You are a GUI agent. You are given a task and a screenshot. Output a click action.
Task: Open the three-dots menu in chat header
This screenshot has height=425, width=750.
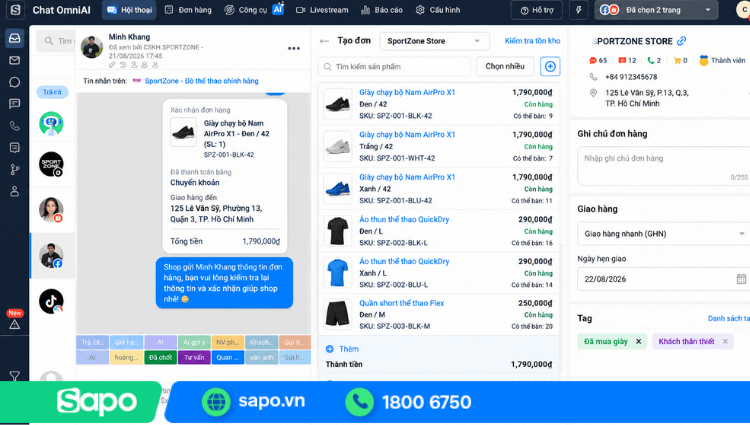(x=294, y=48)
